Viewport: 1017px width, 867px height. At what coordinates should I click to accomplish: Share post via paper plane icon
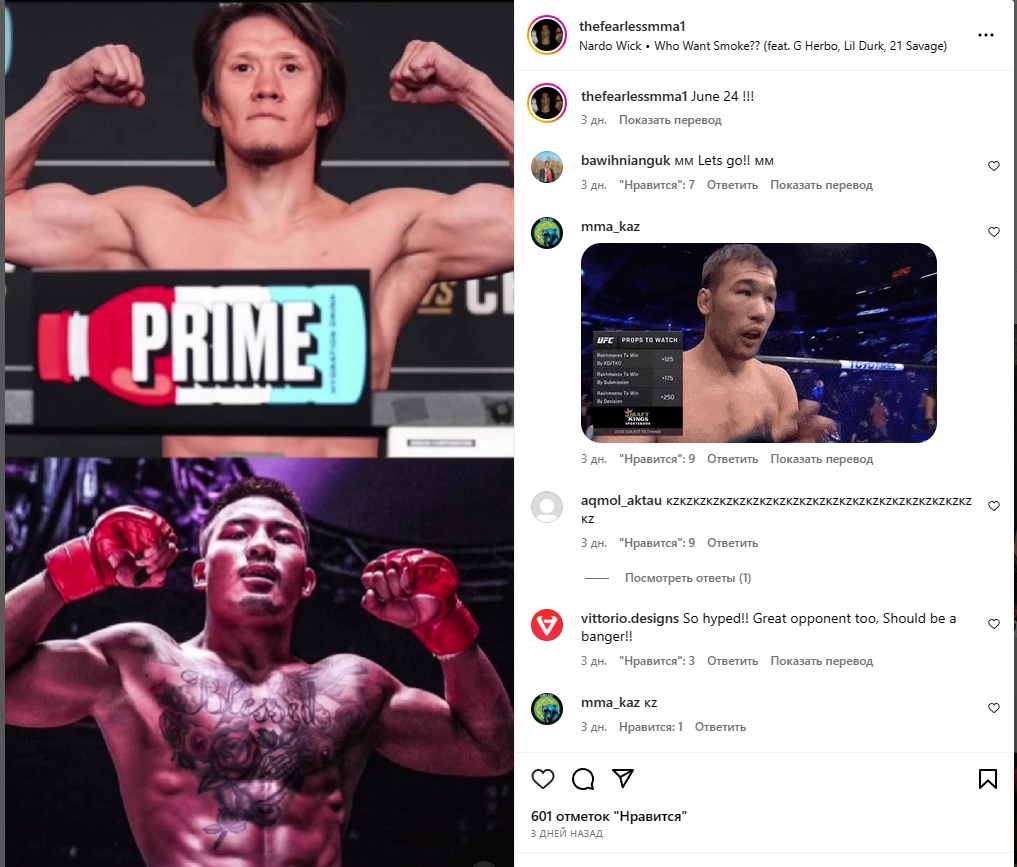pos(623,778)
